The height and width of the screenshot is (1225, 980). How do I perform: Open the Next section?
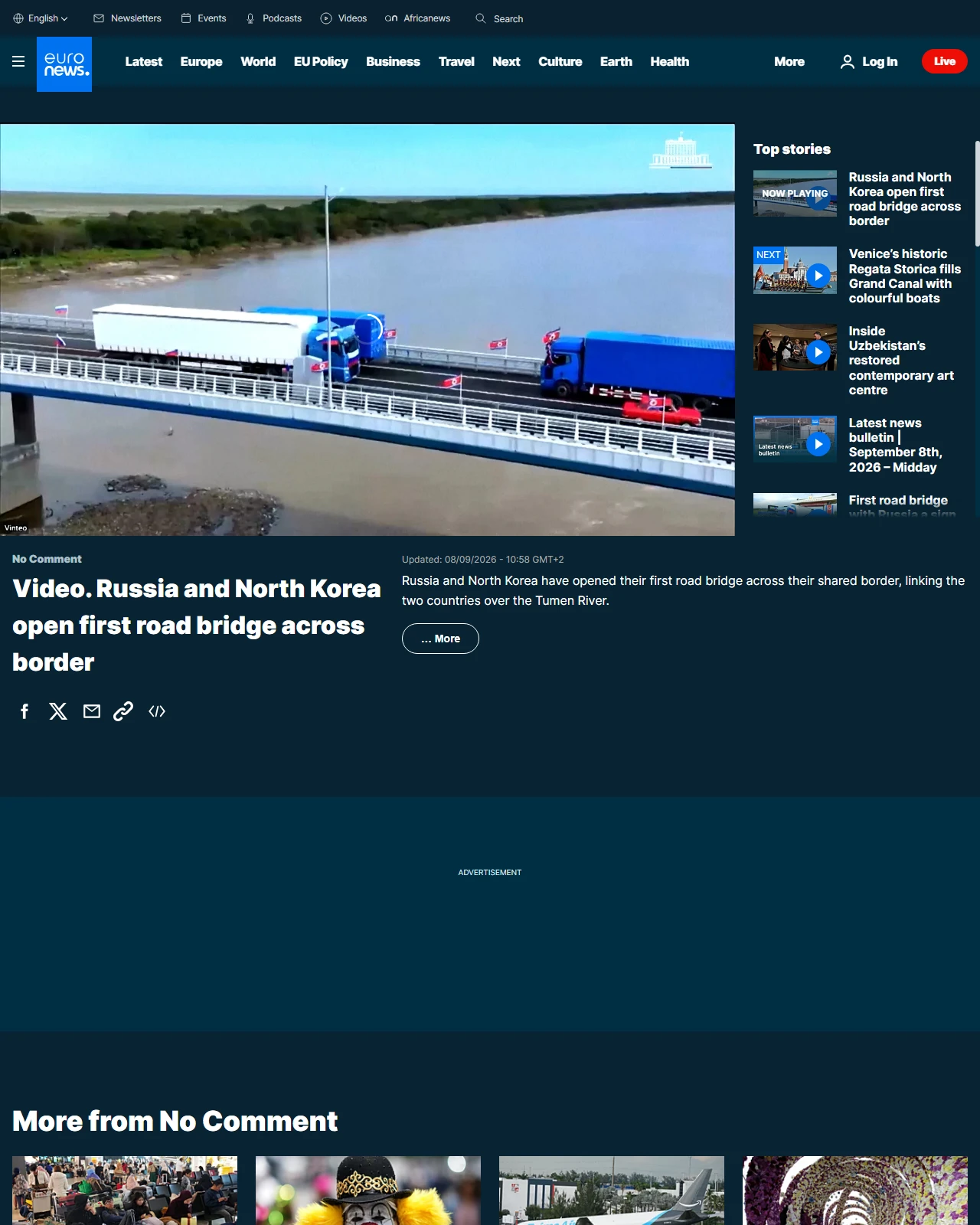506,61
